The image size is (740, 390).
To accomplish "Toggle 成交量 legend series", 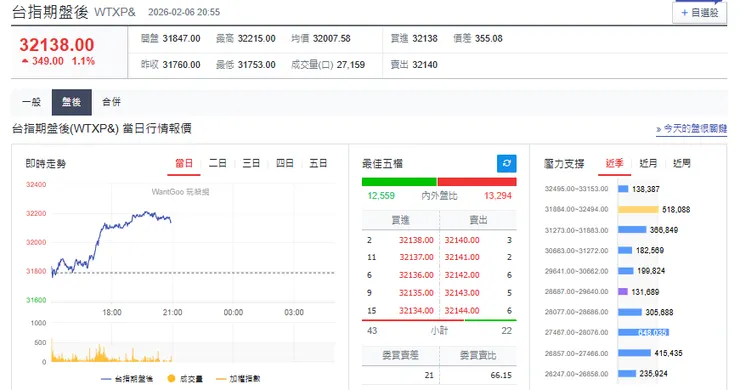I will [x=185, y=379].
